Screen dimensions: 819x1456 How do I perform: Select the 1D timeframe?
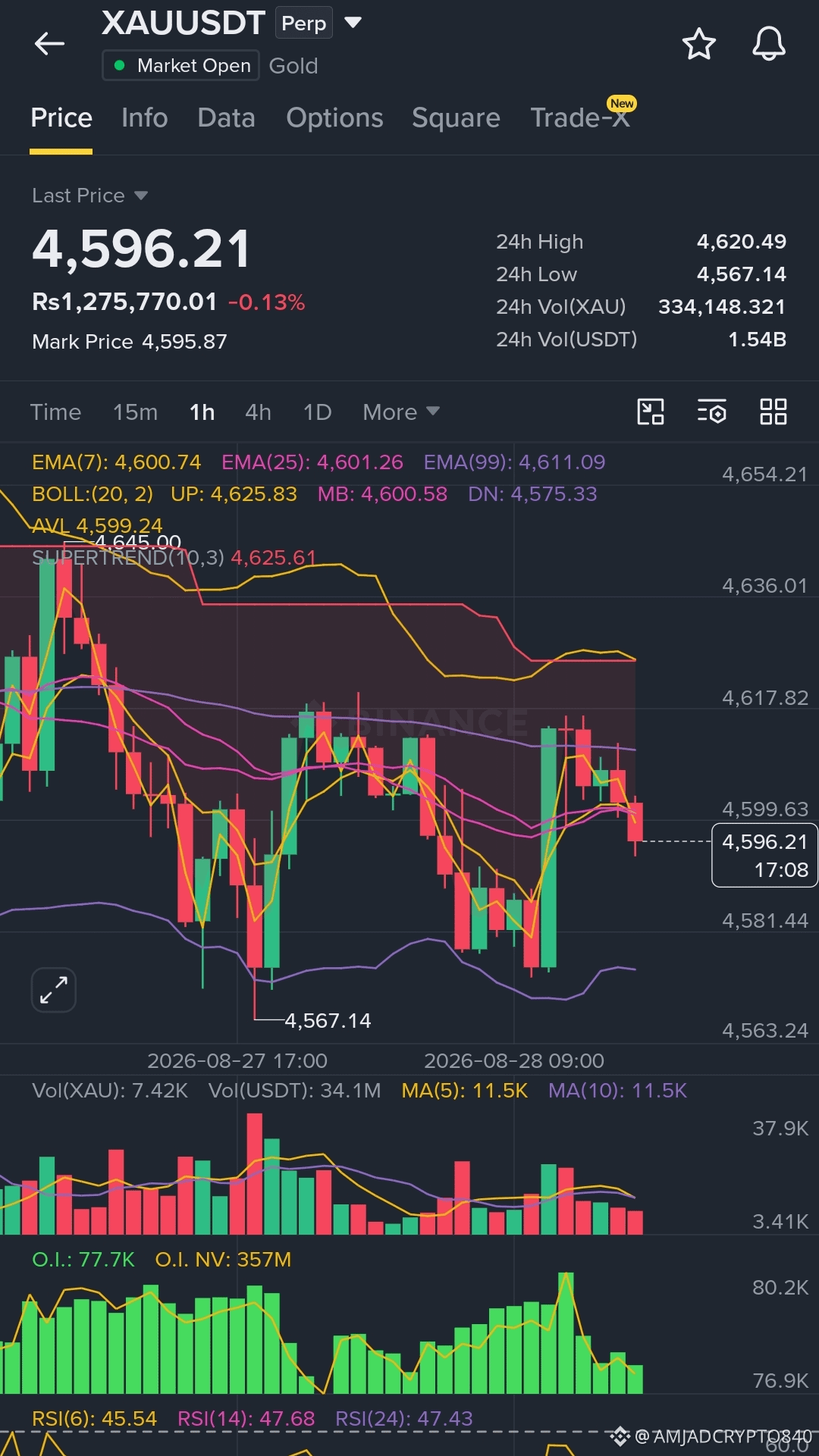(x=317, y=412)
